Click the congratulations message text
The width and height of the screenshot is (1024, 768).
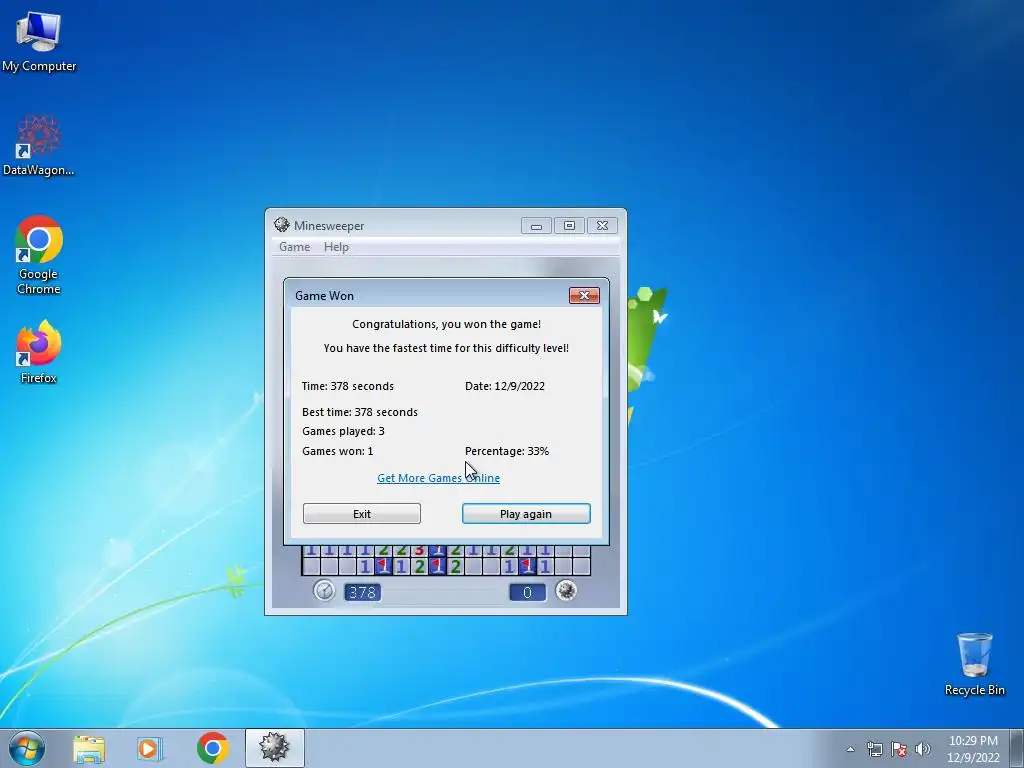(446, 325)
